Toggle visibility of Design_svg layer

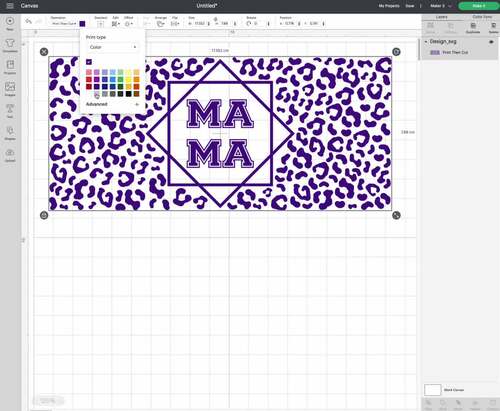[491, 42]
